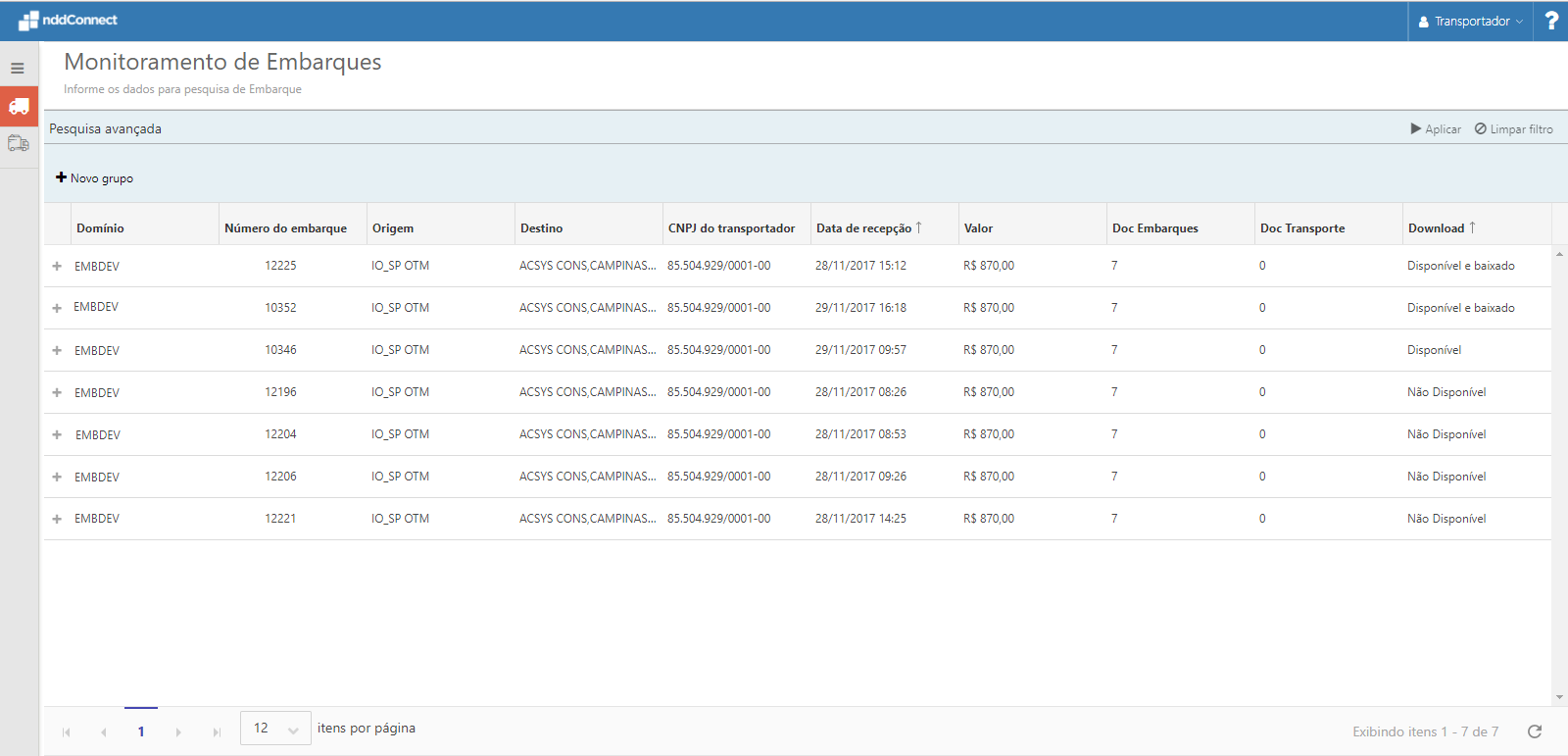Open the Transportador user menu
Viewport: 1568px width, 756px height.
coord(1470,21)
